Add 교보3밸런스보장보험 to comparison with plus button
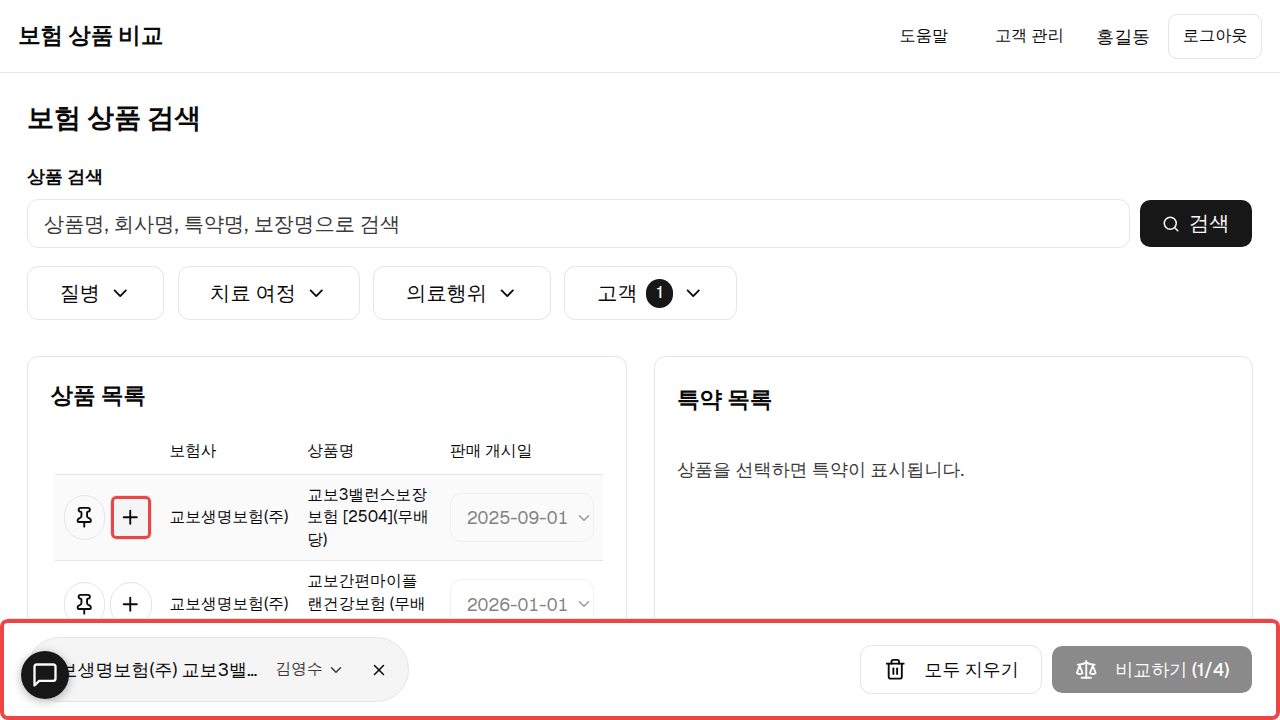 [x=131, y=517]
